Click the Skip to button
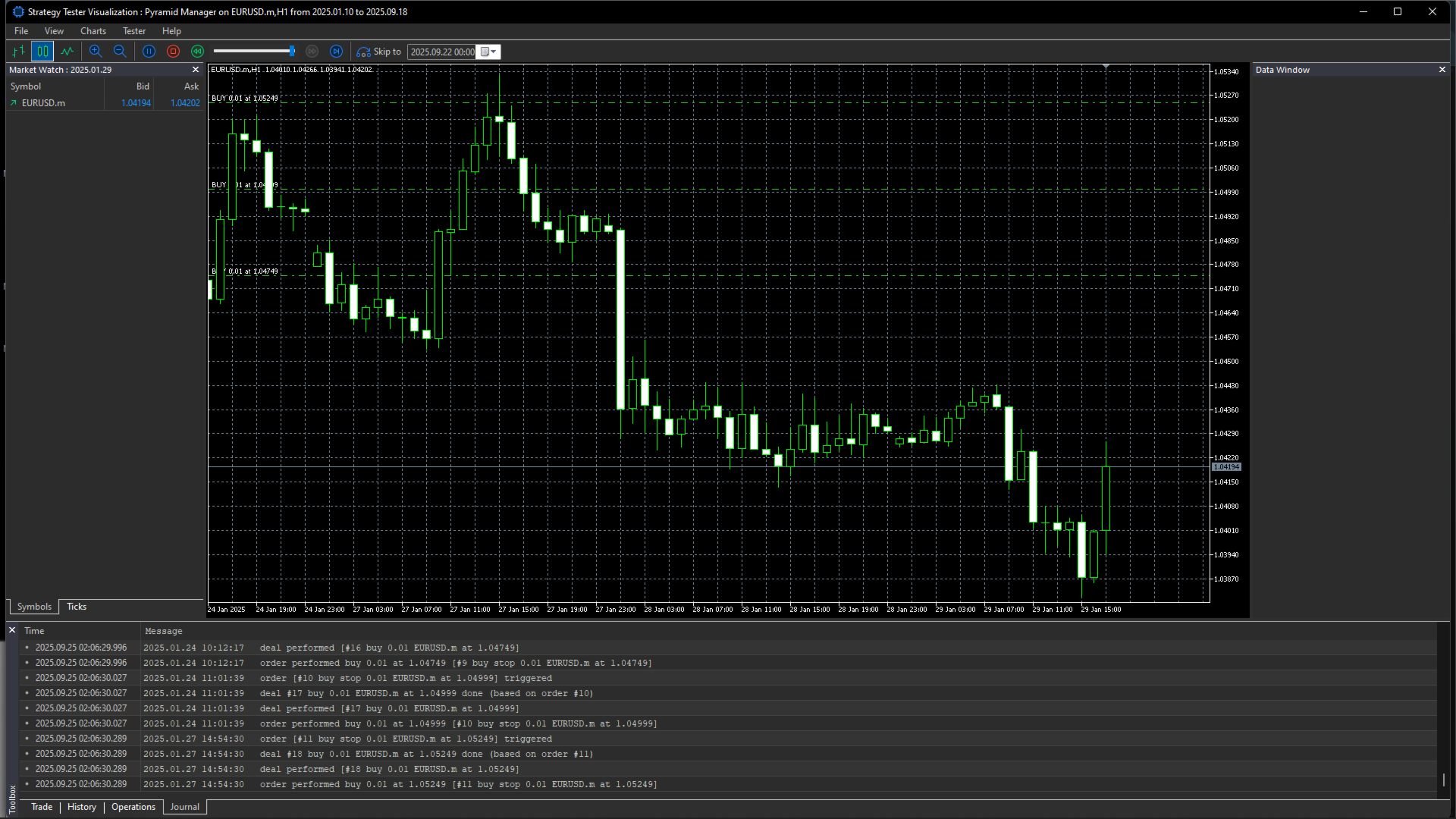 379,52
